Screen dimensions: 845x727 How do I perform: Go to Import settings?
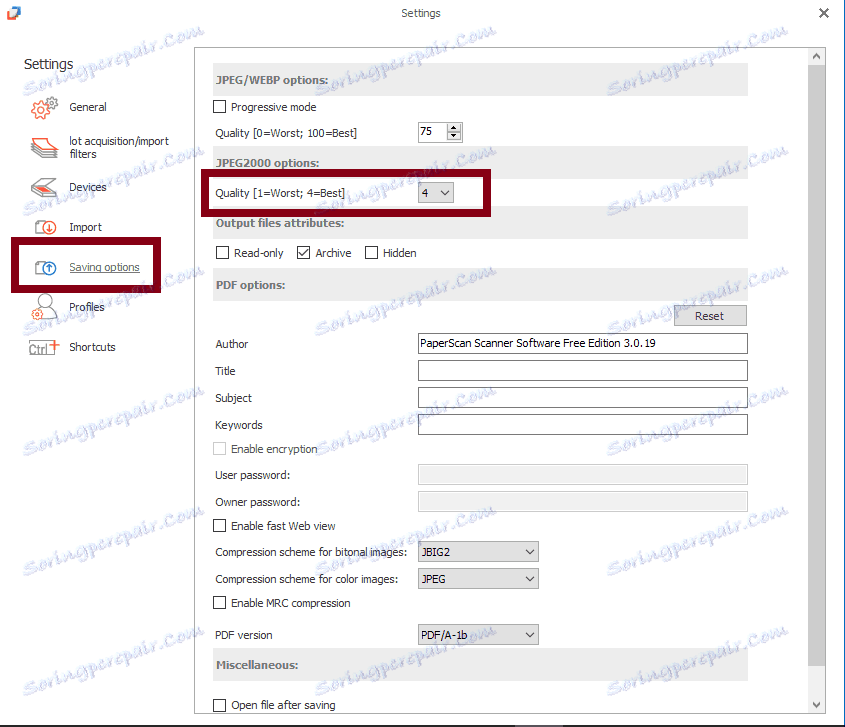85,227
